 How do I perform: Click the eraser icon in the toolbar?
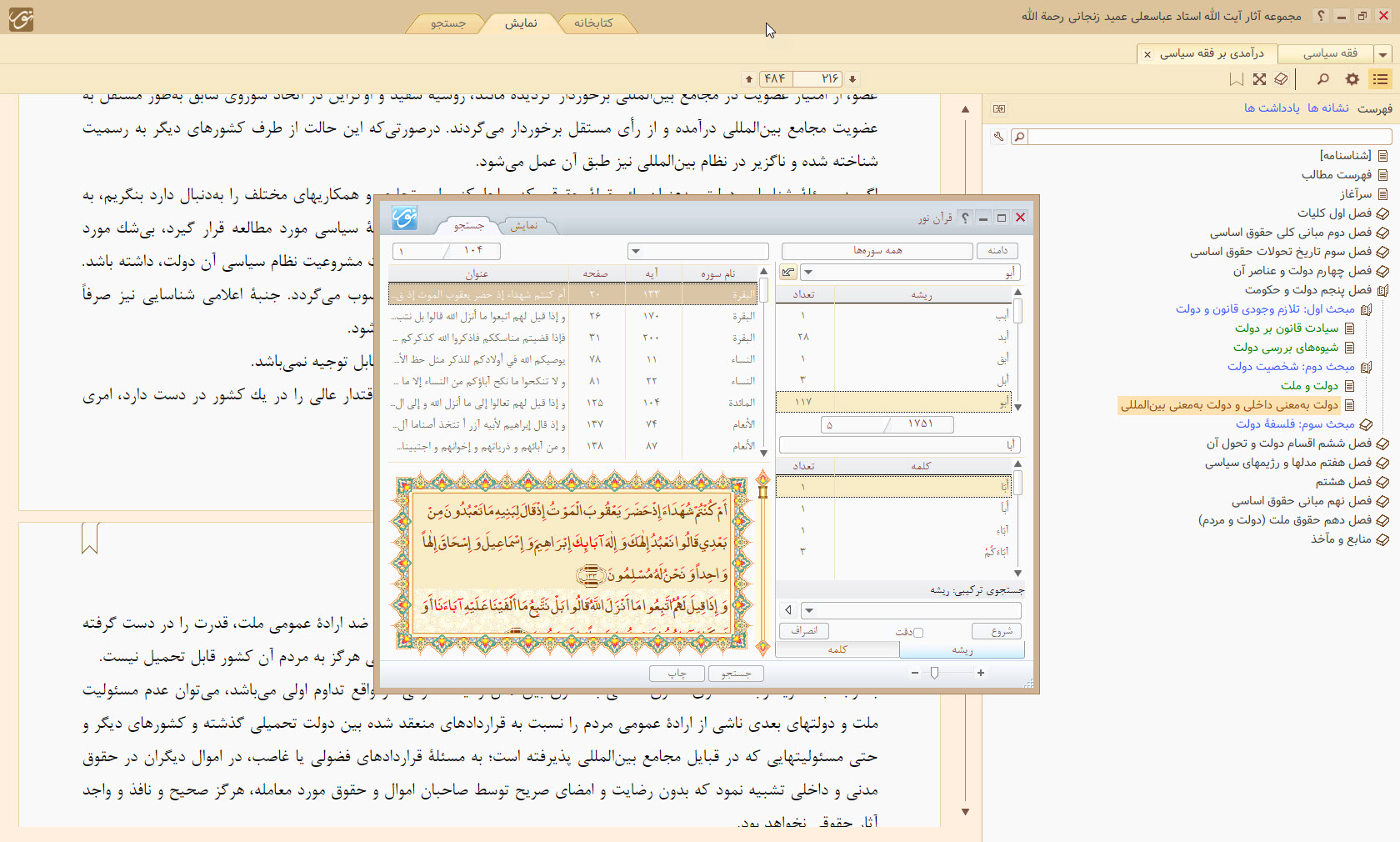pyautogui.click(x=1281, y=79)
